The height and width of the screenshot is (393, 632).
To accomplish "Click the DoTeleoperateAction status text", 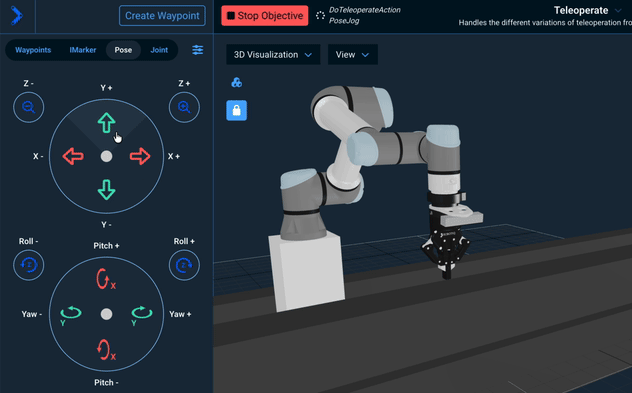I will [x=365, y=10].
